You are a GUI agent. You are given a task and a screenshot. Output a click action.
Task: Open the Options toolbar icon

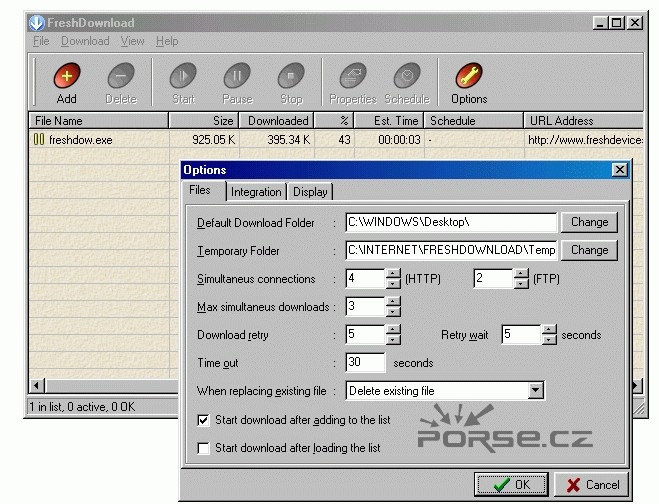click(x=468, y=78)
